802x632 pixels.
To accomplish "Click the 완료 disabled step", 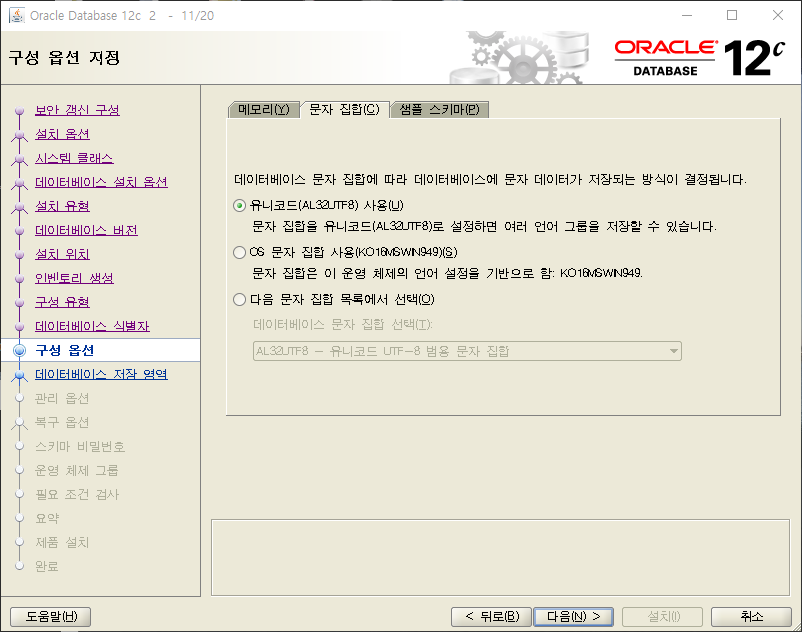I will click(47, 567).
